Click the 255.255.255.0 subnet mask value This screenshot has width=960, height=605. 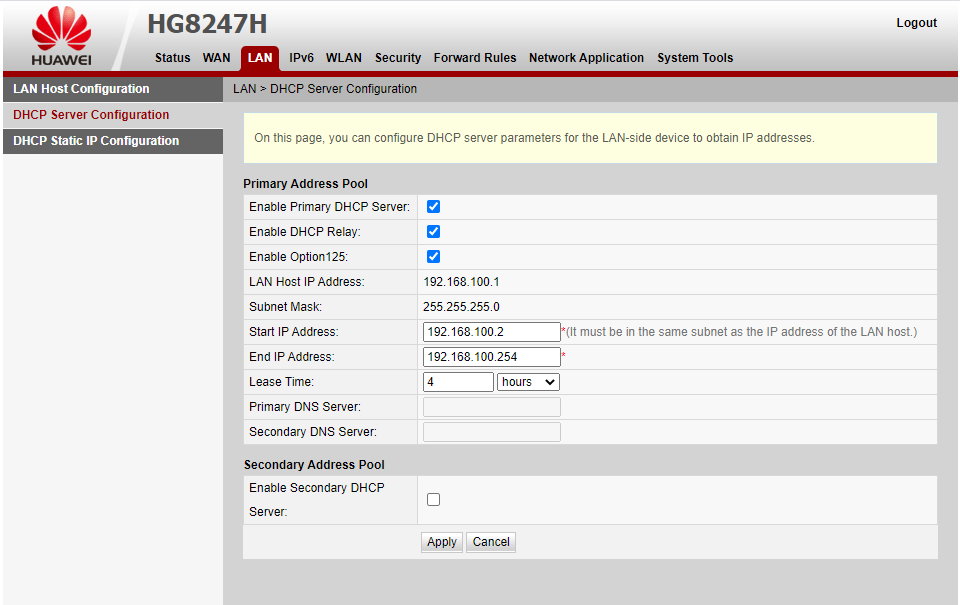(461, 307)
